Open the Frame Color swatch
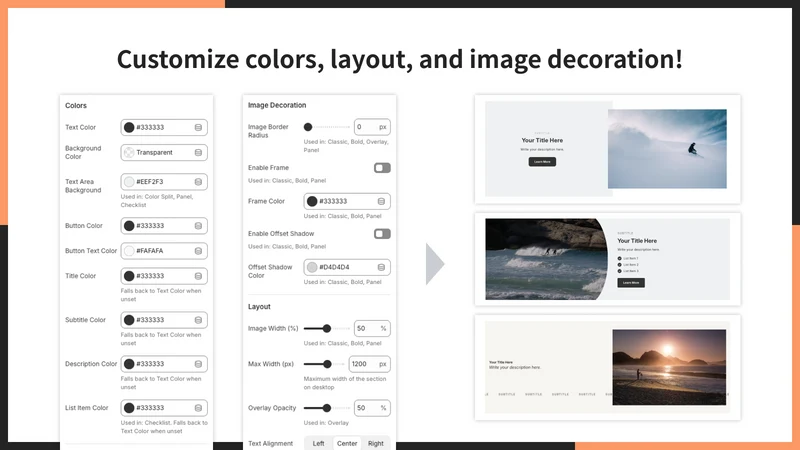800x450 pixels. pos(312,202)
